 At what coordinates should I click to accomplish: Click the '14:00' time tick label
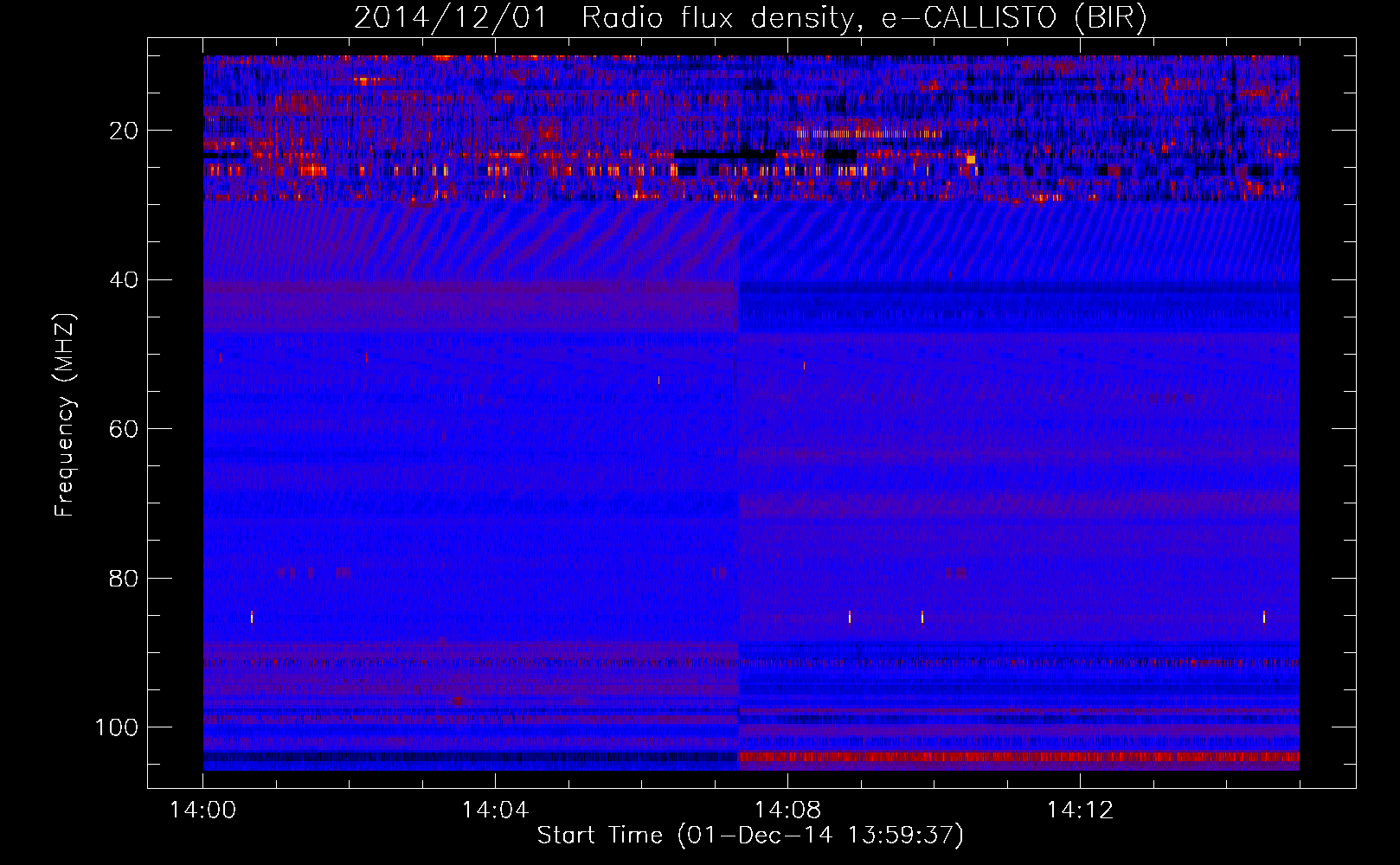(x=203, y=811)
